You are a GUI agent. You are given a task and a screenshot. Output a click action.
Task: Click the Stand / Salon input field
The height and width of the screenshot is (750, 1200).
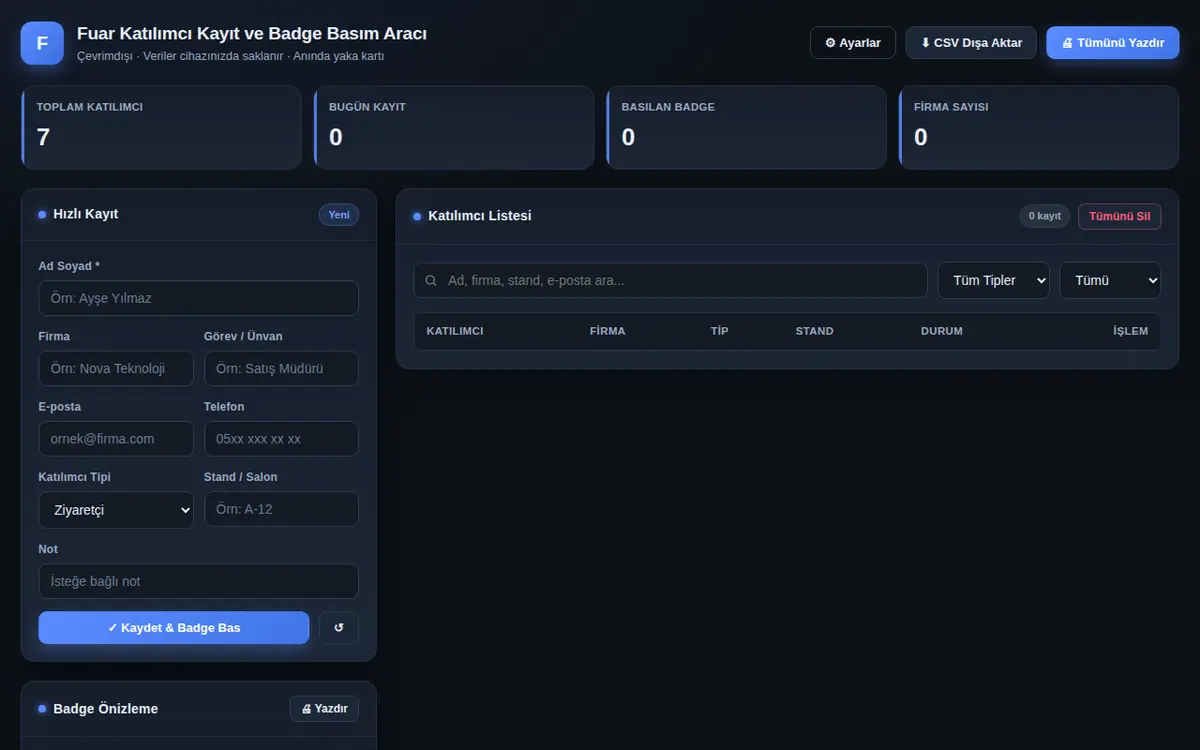(281, 509)
